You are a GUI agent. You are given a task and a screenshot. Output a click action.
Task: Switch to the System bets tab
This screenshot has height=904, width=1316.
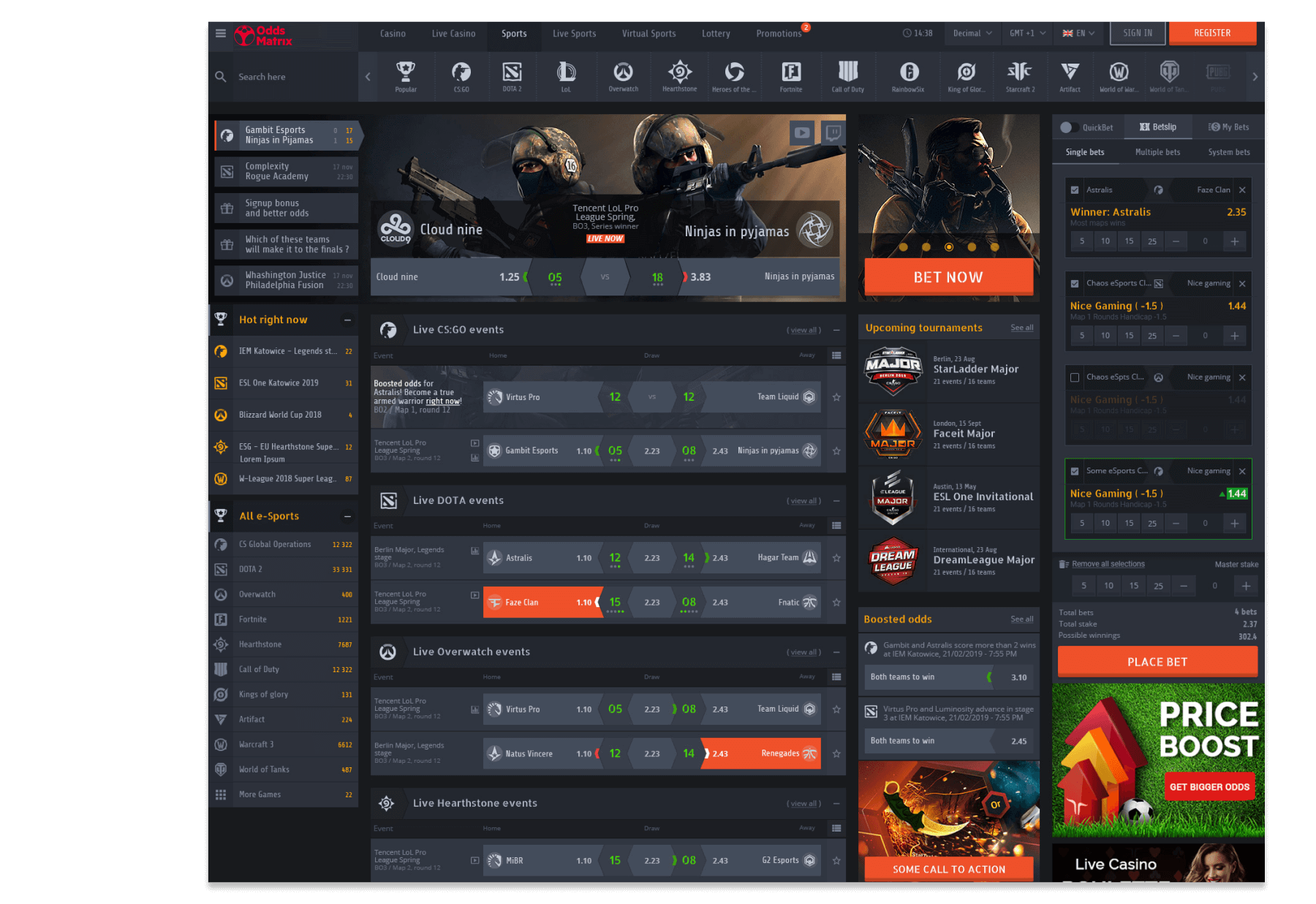1229,152
